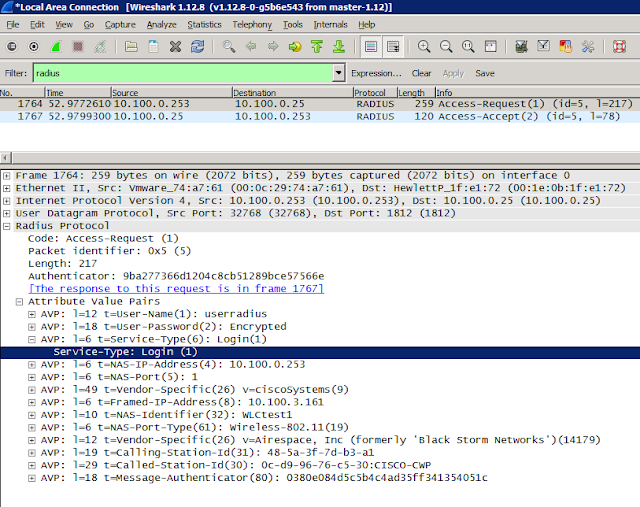Sort by the Destination column header
Image resolution: width=640 pixels, height=507 pixels.
pos(292,93)
